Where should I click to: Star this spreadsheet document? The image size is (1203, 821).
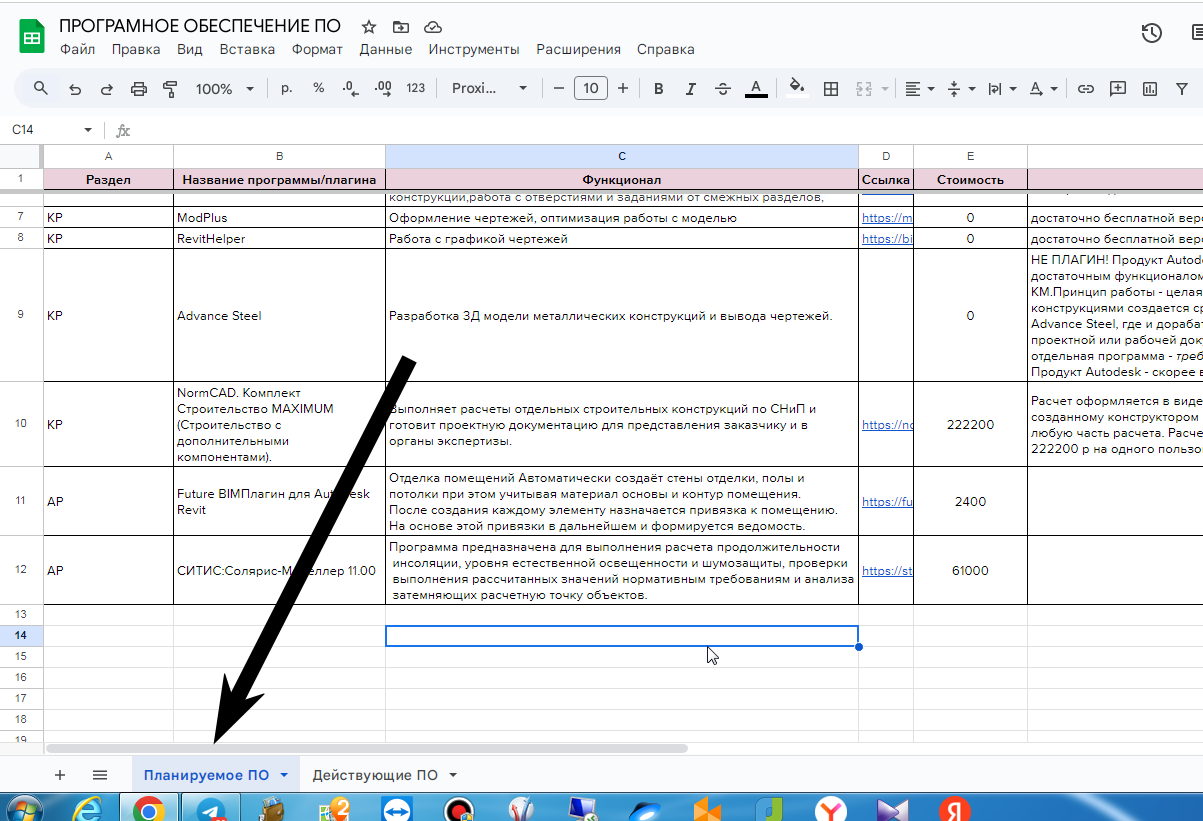click(x=369, y=27)
